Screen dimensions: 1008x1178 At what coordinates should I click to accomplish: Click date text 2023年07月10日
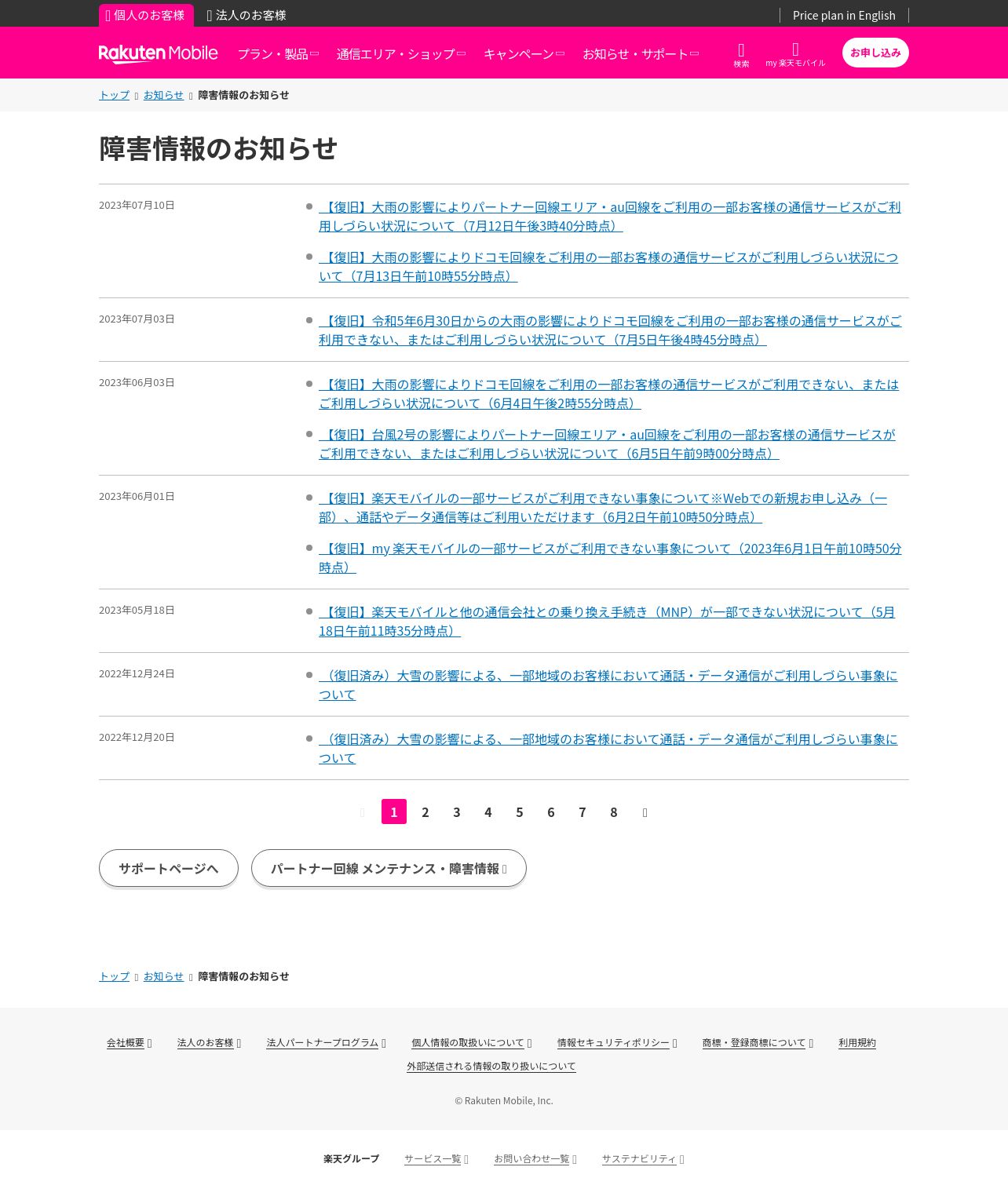137,206
